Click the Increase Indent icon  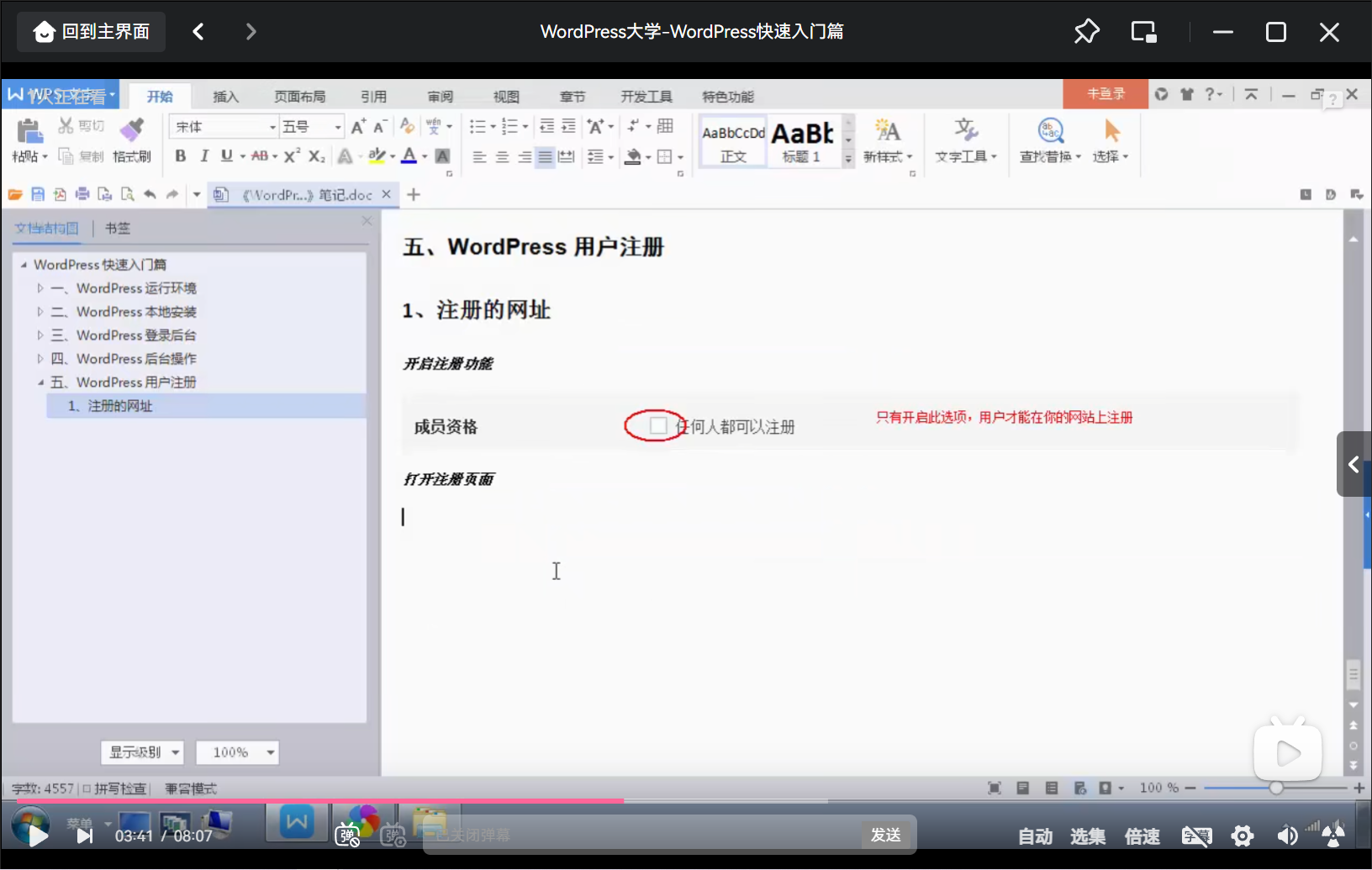pos(568,126)
